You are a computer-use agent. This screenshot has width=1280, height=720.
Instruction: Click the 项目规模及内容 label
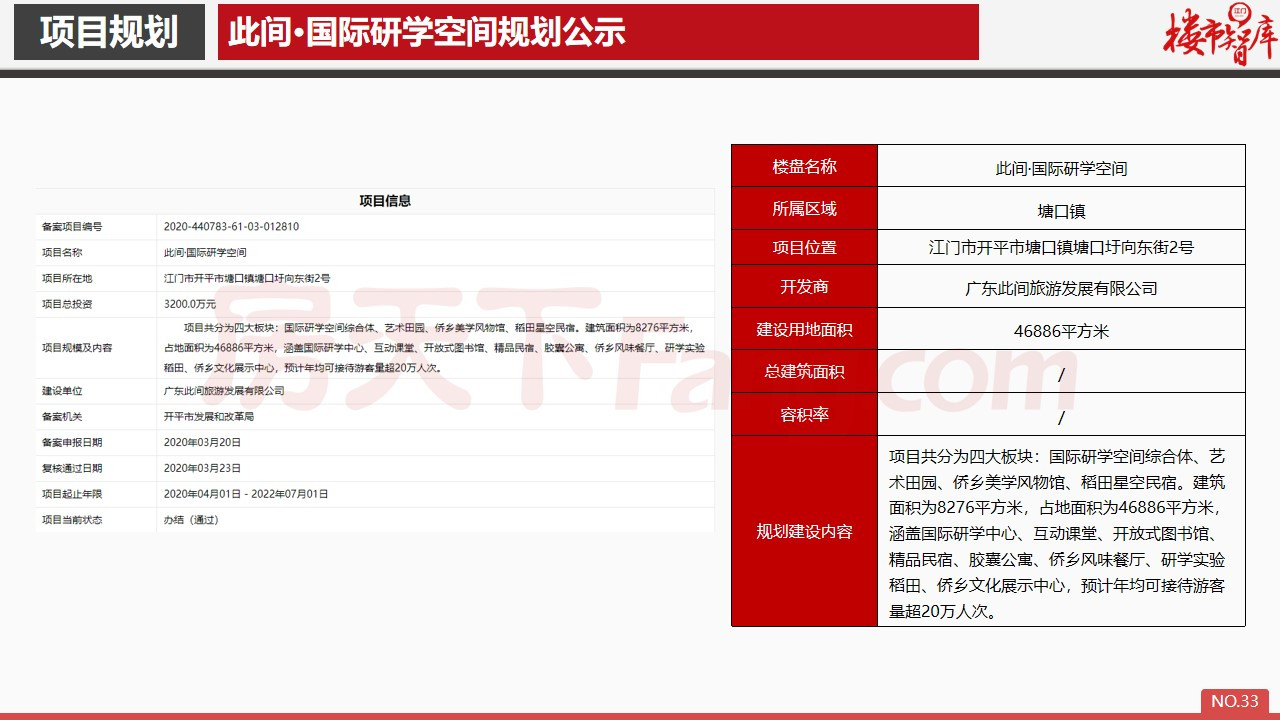[x=77, y=348]
